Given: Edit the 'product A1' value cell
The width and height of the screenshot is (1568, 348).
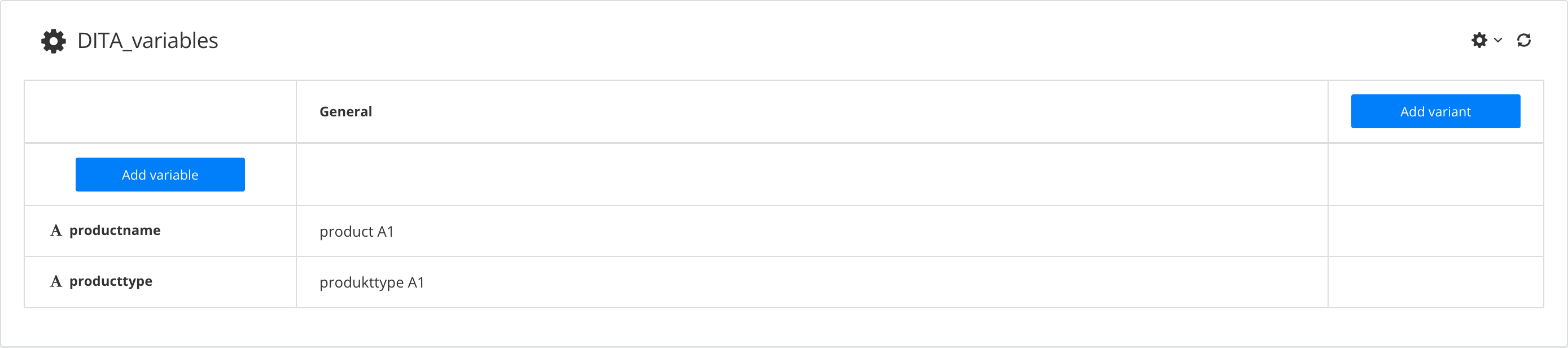Looking at the screenshot, I should click(357, 232).
